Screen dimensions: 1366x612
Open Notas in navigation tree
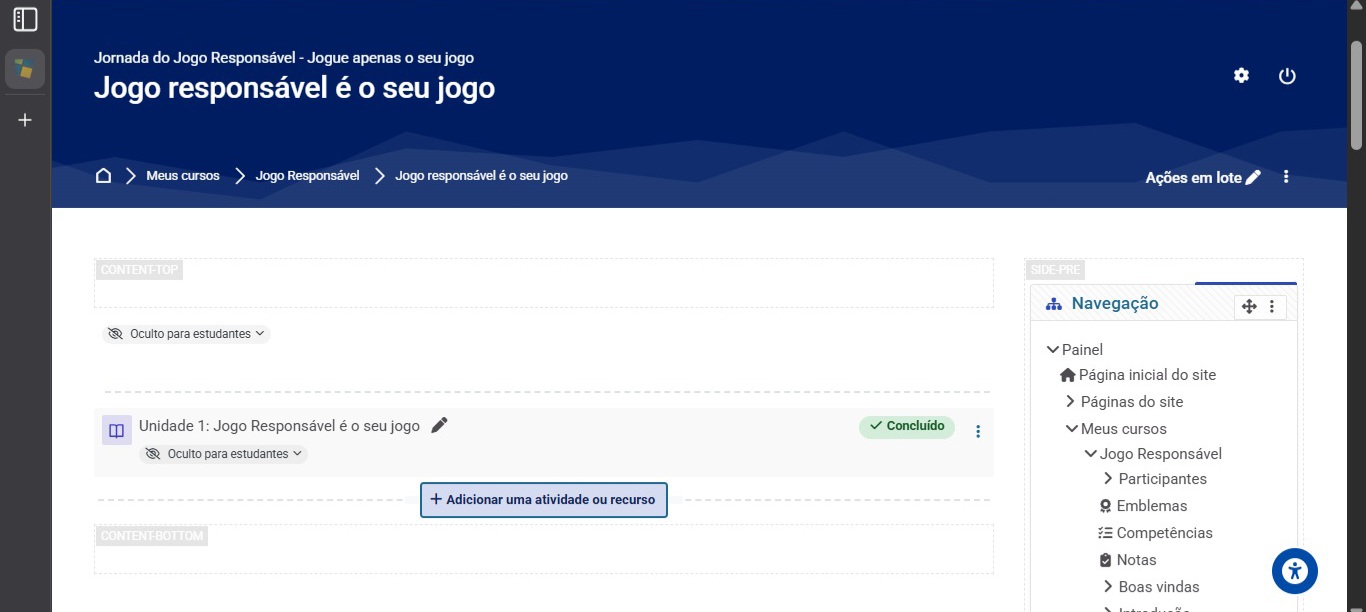[x=1137, y=560]
